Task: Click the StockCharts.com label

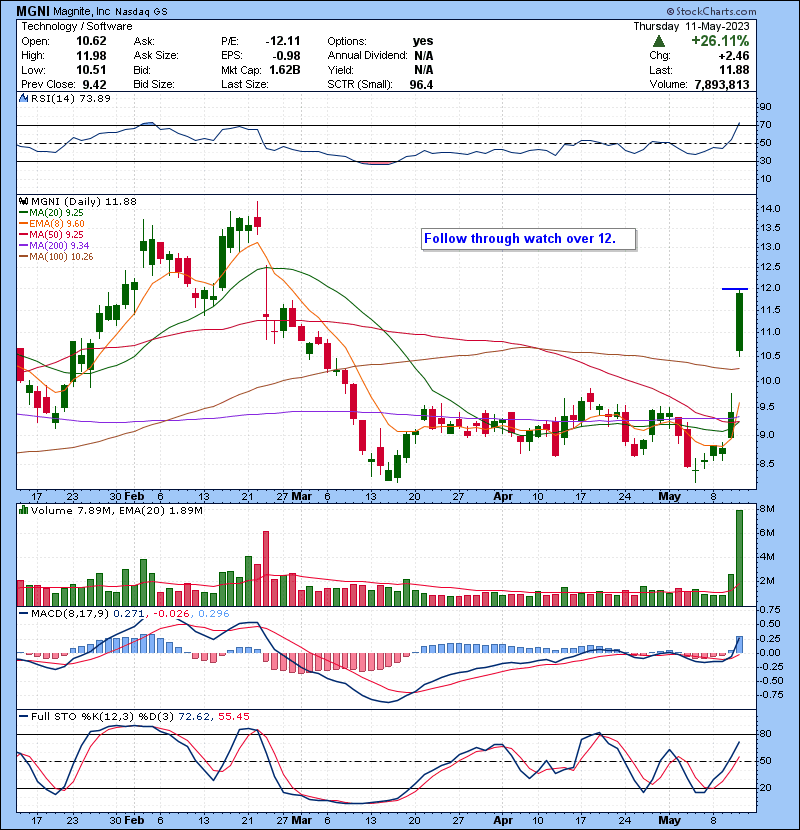Action: [x=712, y=11]
